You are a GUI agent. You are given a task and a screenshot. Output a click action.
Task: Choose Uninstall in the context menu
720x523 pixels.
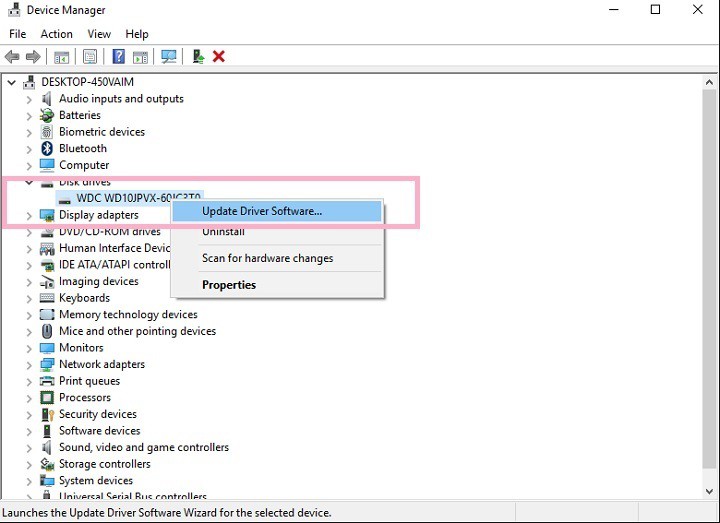tap(277, 232)
